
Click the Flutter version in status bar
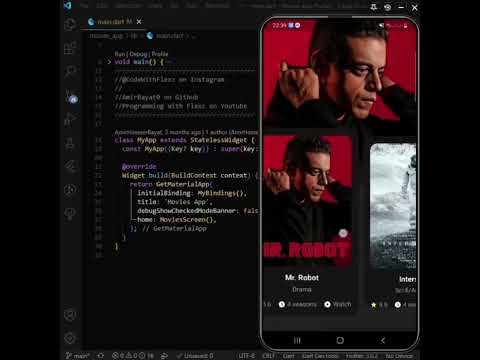point(362,356)
